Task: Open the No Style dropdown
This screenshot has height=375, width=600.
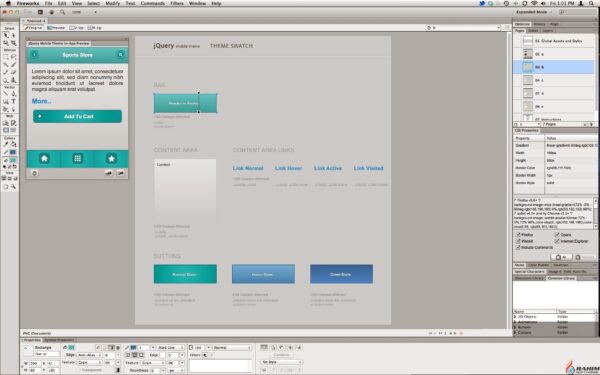Action: (282, 362)
